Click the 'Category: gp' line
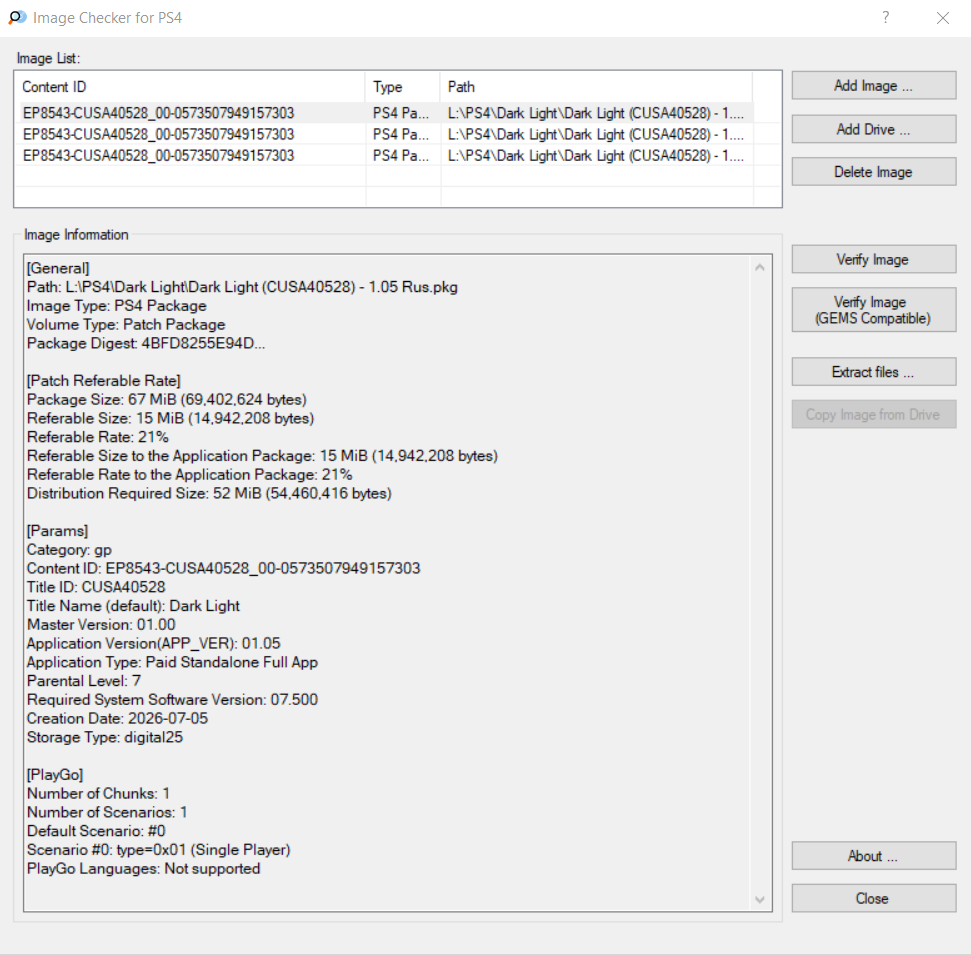This screenshot has height=955, width=971. (69, 549)
